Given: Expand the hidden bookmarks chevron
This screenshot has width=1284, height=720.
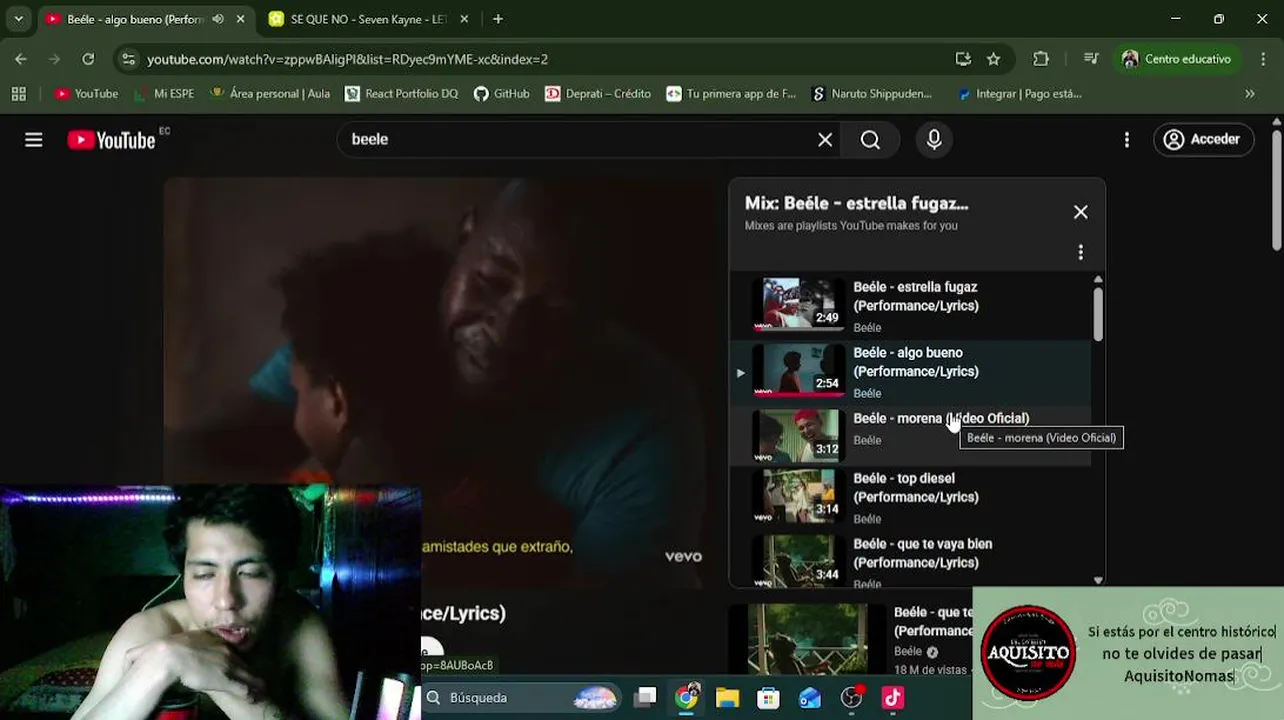Looking at the screenshot, I should (1250, 94).
